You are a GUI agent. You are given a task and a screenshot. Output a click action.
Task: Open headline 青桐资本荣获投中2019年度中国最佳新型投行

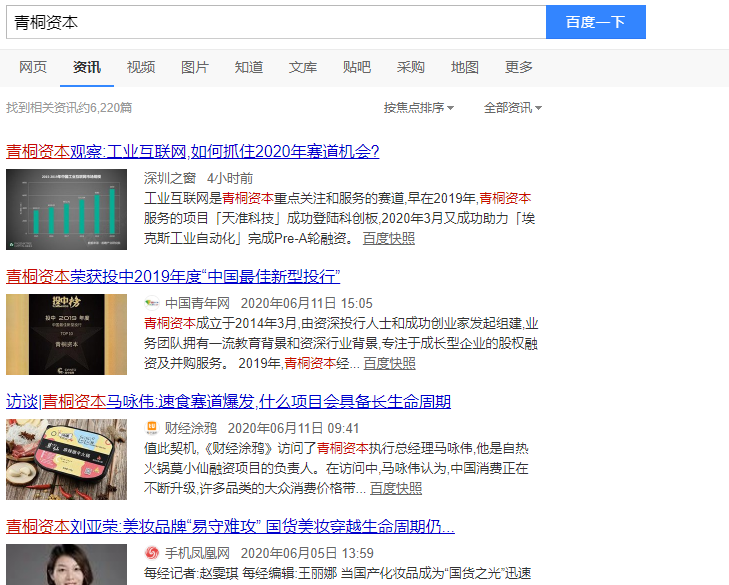173,277
